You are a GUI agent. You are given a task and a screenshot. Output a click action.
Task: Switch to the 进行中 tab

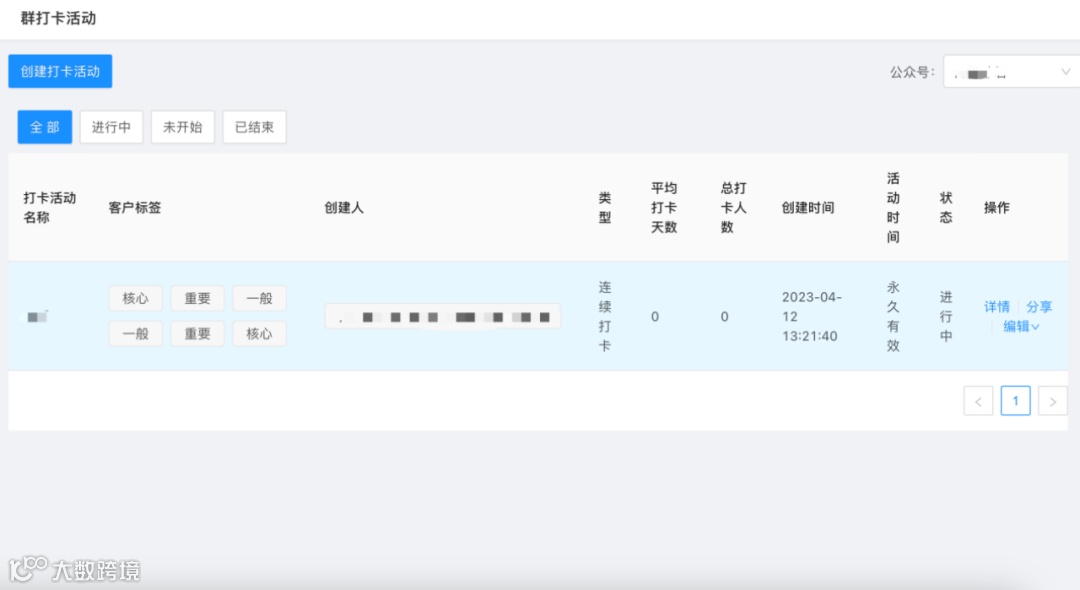(111, 127)
